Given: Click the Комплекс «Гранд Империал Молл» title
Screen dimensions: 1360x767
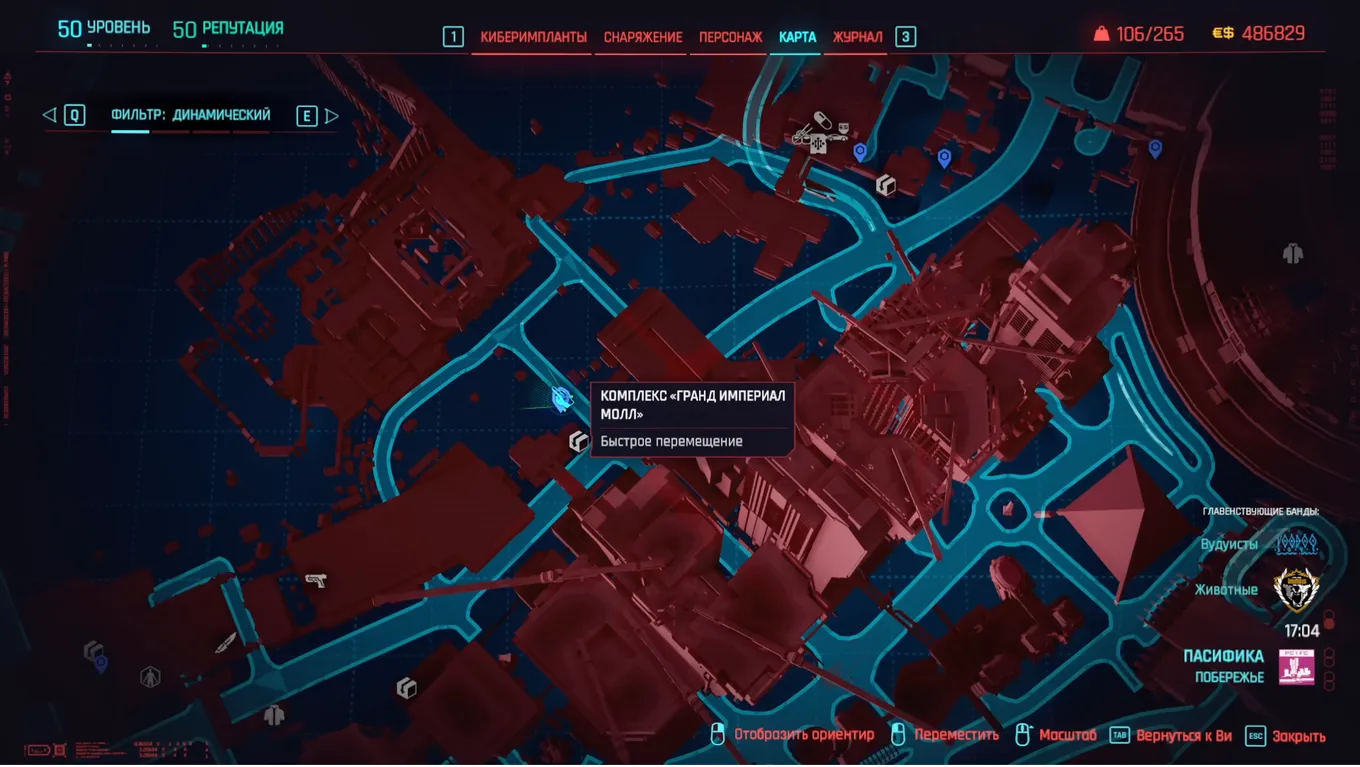Looking at the screenshot, I should [x=693, y=405].
